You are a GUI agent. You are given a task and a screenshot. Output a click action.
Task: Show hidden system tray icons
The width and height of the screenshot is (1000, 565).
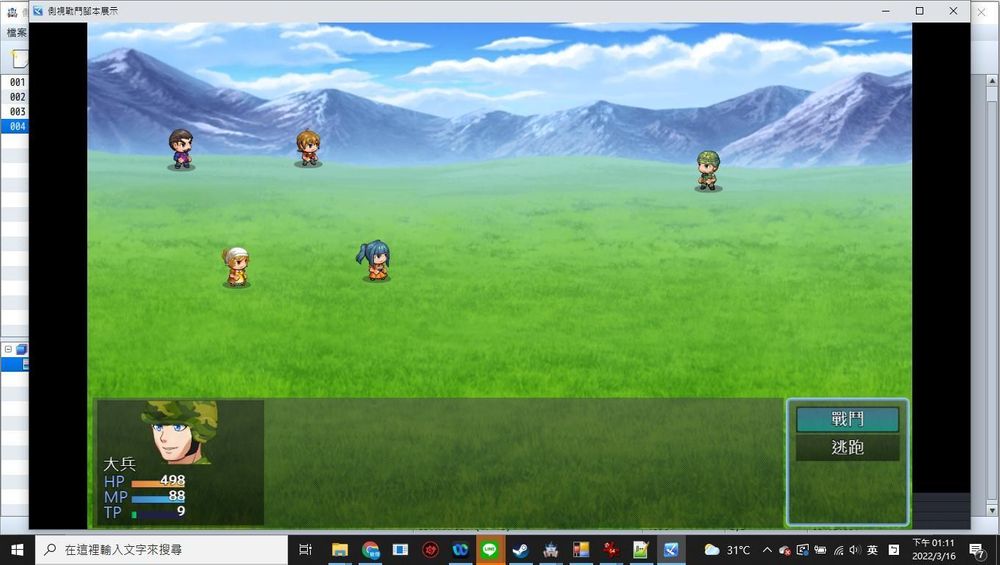point(767,550)
